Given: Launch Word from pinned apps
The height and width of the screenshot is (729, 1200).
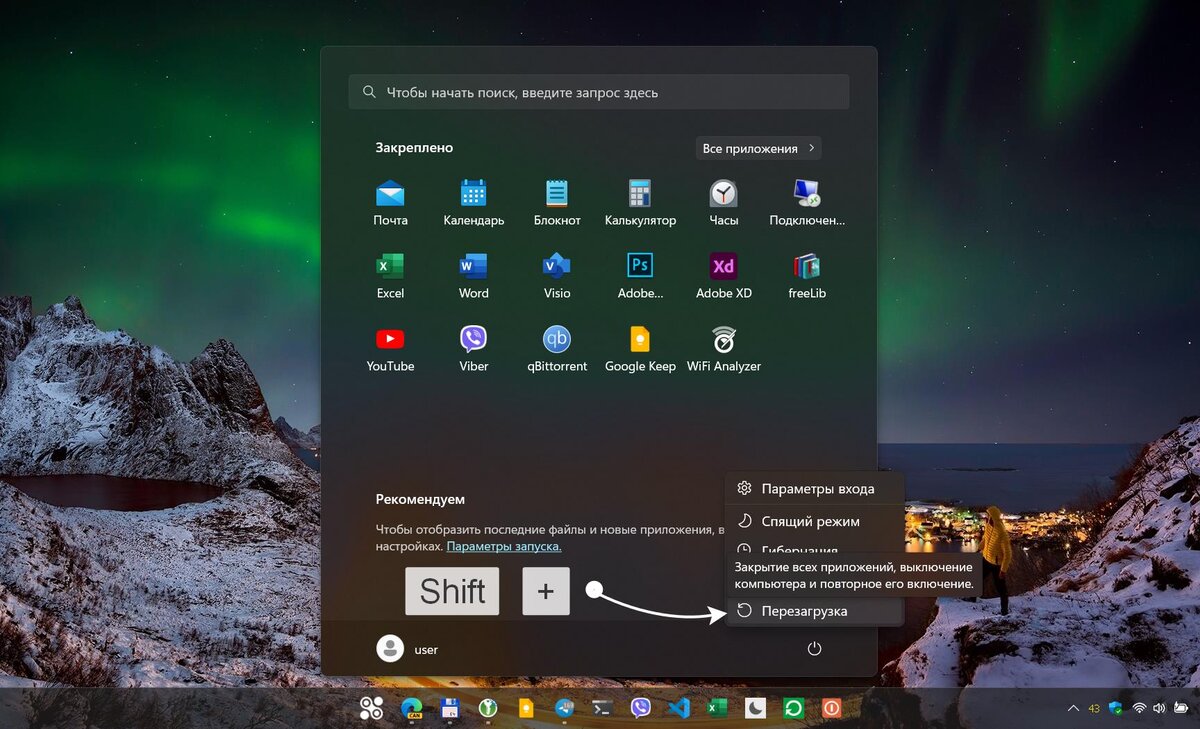Looking at the screenshot, I should 473,276.
